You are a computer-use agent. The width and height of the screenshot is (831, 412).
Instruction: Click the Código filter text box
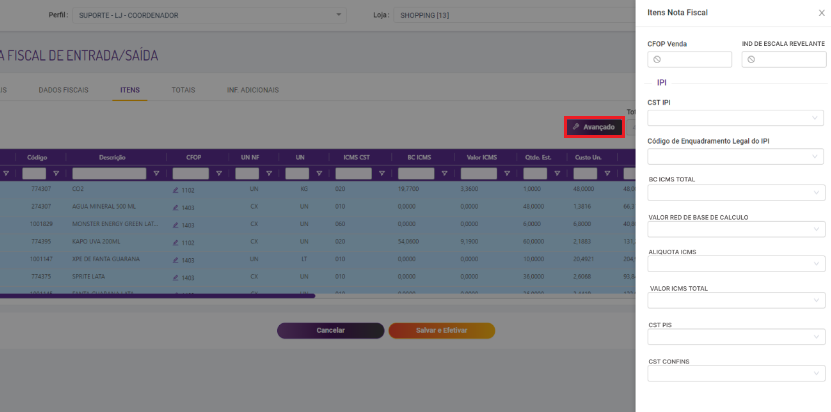click(34, 173)
